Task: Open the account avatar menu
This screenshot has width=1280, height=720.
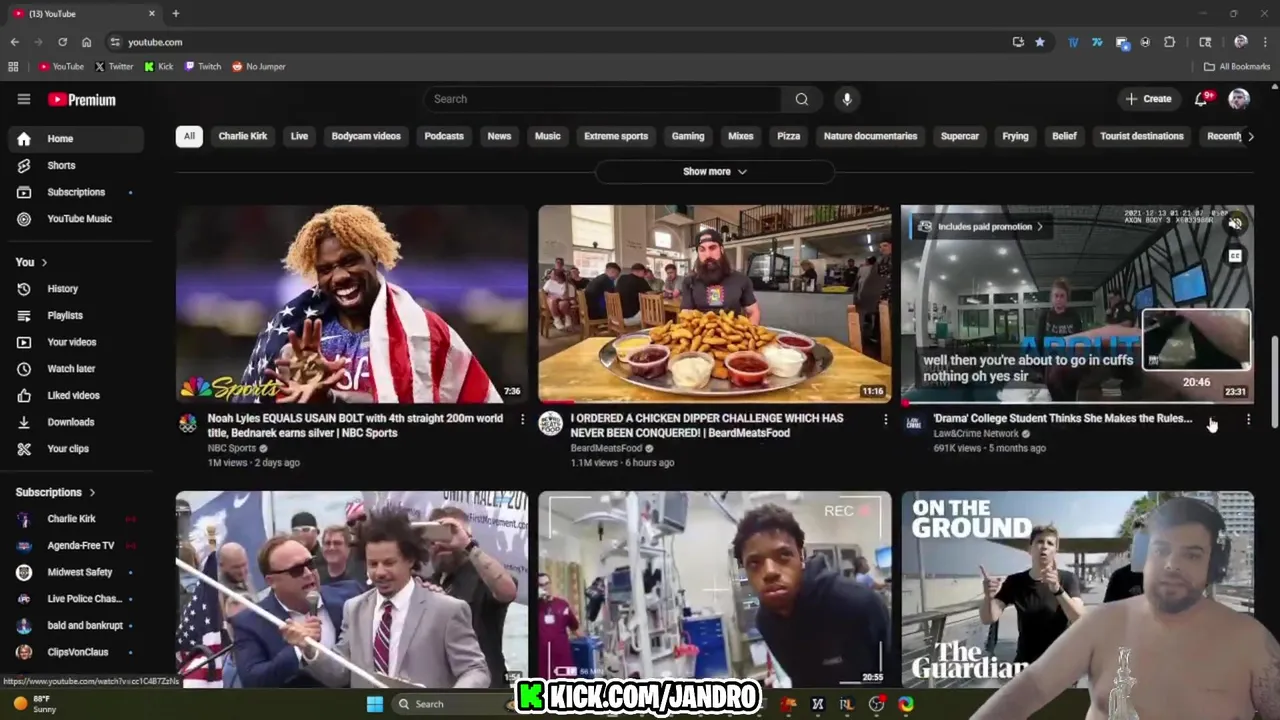Action: pos(1239,98)
